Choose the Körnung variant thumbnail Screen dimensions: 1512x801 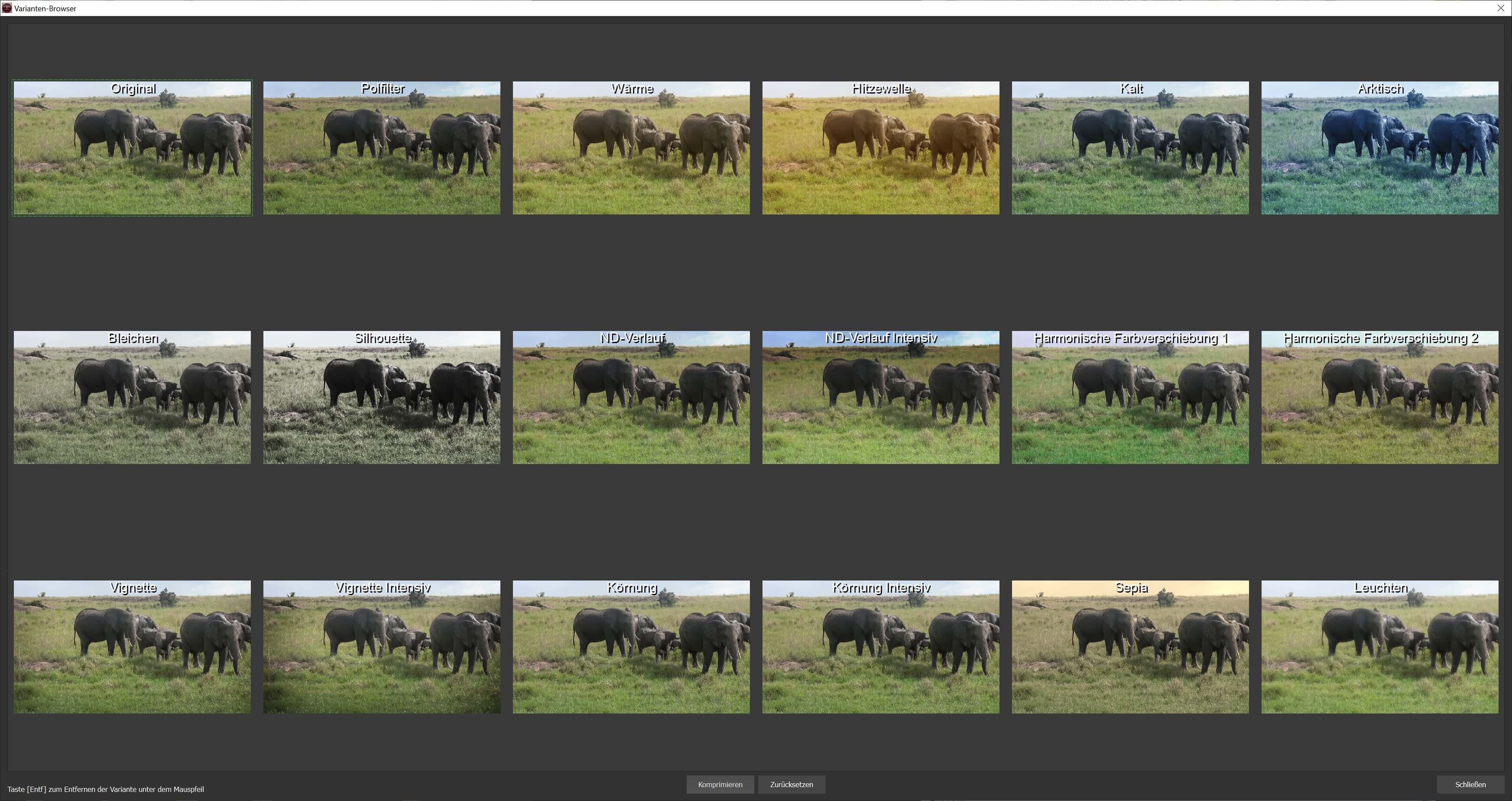(x=631, y=647)
